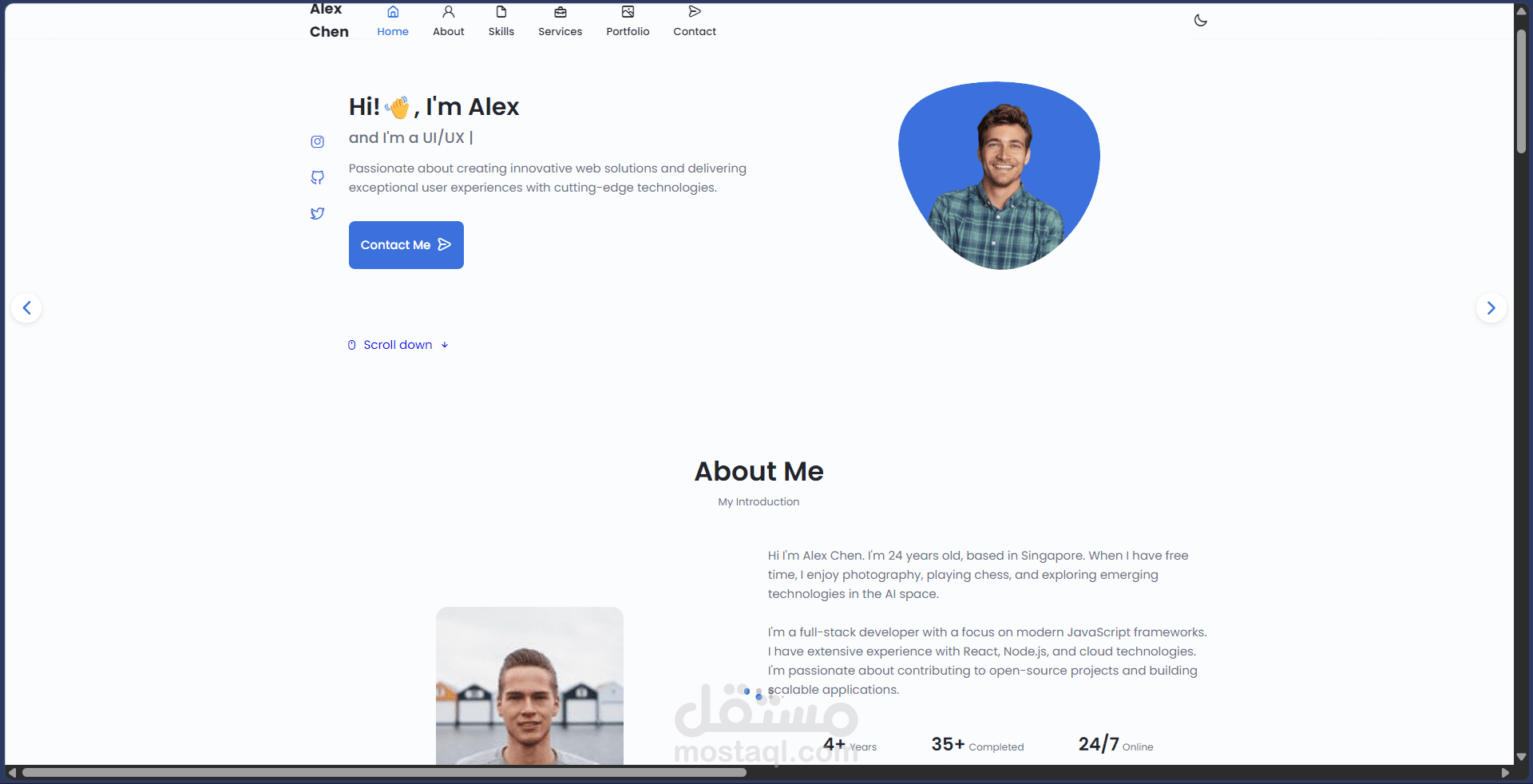The image size is (1533, 784).
Task: Open the Services nav label
Action: click(561, 32)
